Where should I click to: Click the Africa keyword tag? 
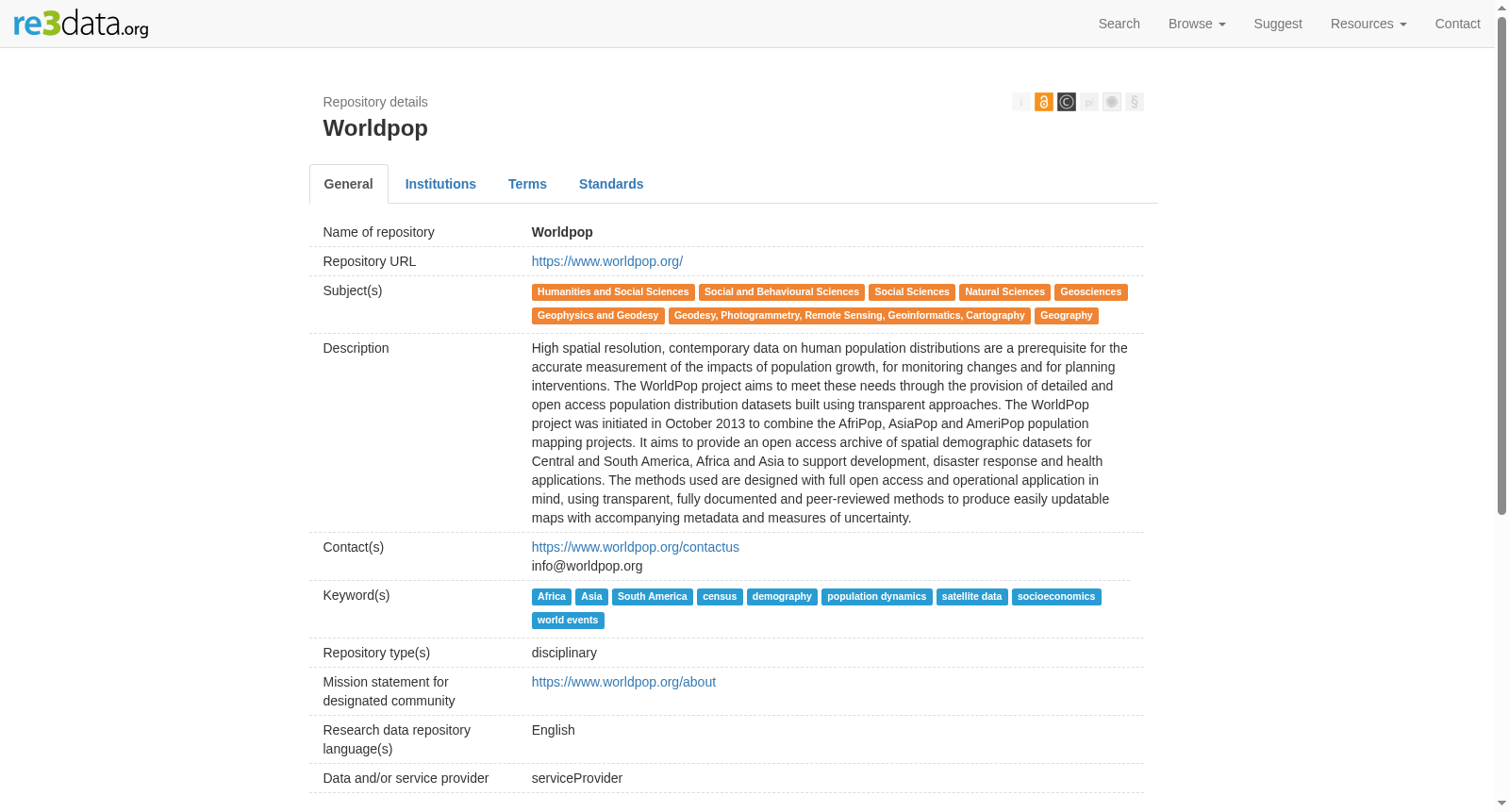click(x=552, y=597)
